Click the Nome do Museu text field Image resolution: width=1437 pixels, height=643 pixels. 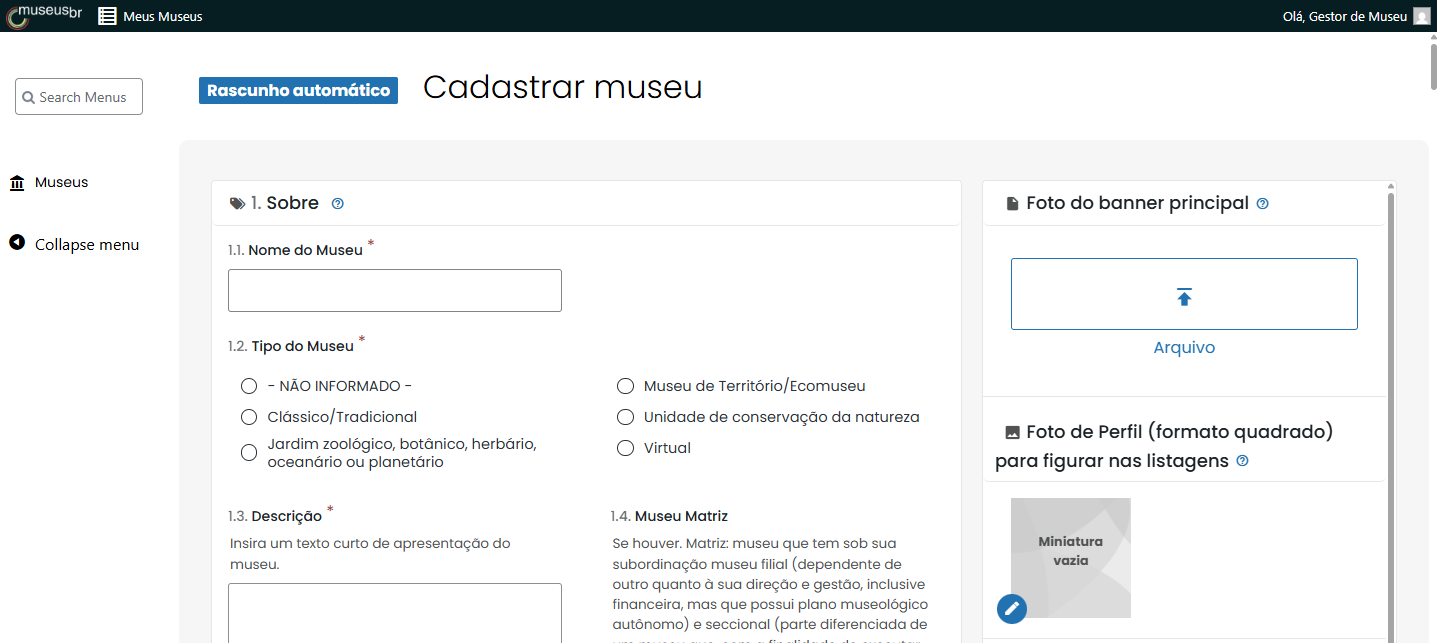(x=394, y=290)
